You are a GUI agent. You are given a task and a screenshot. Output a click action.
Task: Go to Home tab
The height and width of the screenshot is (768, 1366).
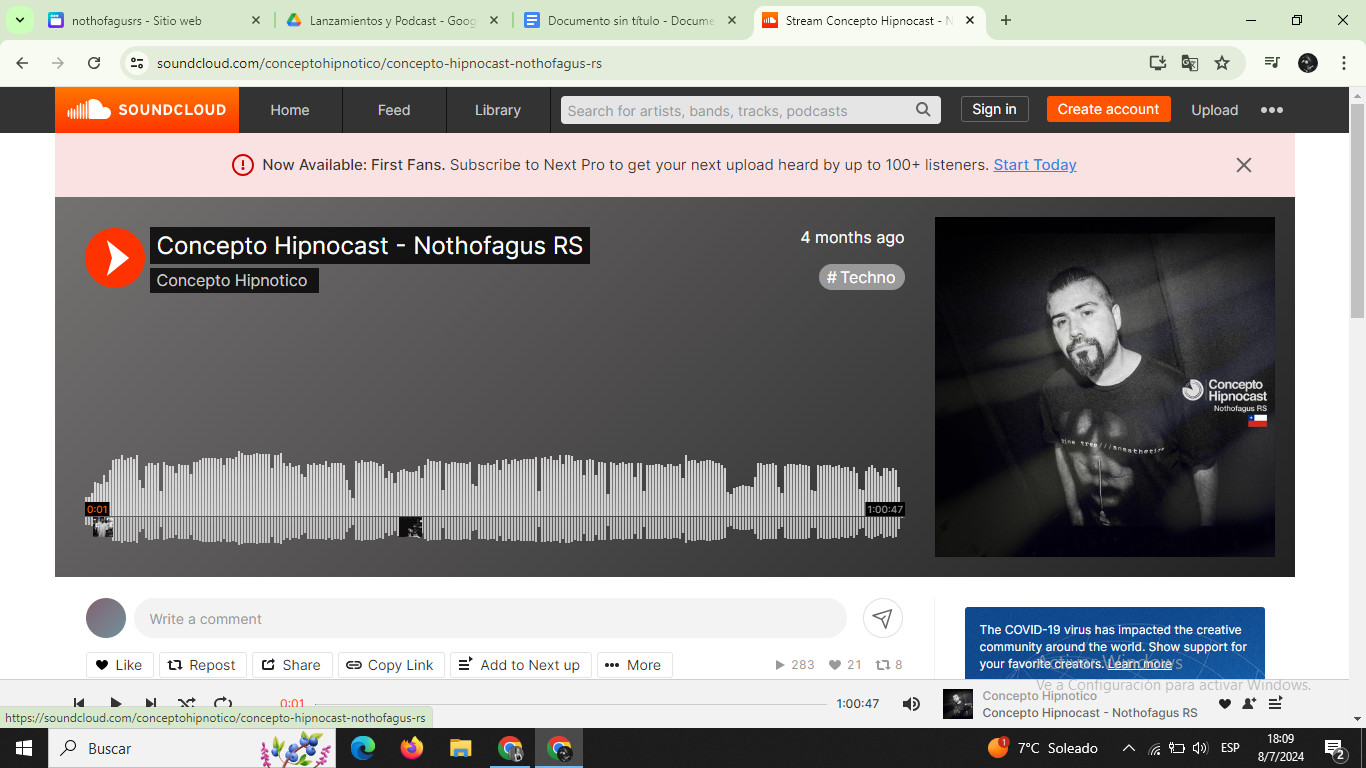click(x=290, y=110)
